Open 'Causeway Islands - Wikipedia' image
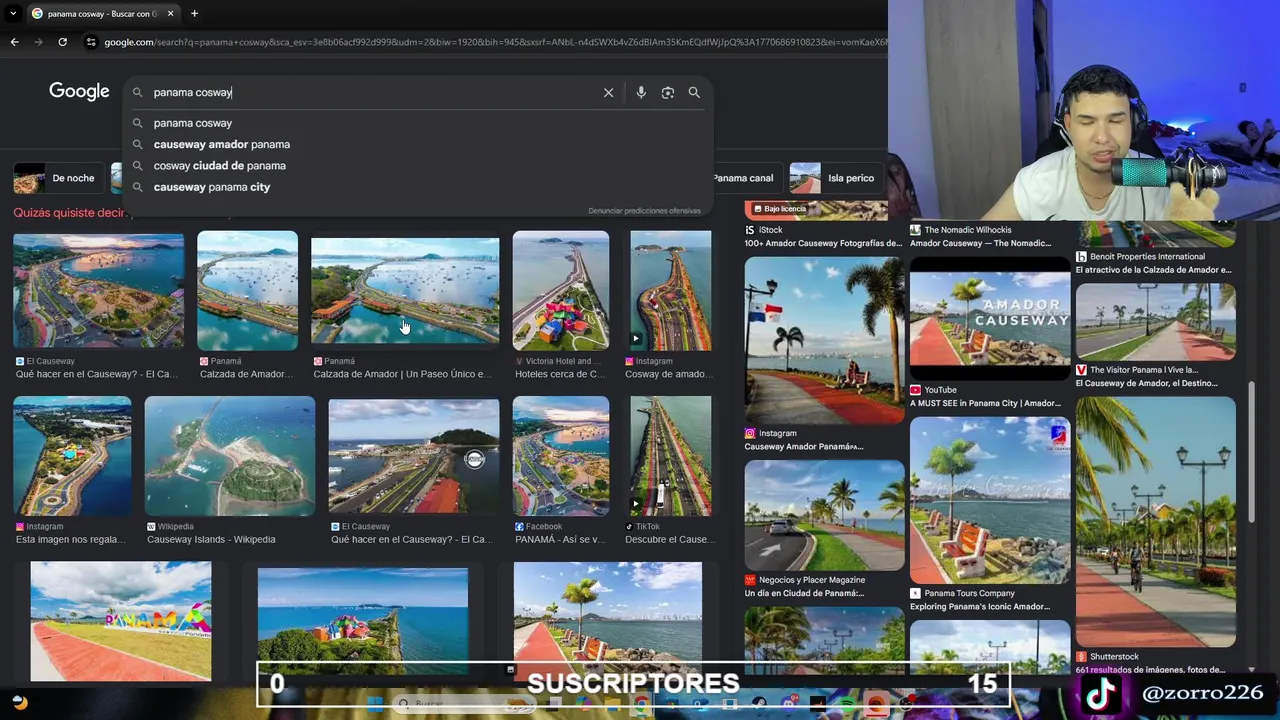The image size is (1280, 720). tap(230, 456)
